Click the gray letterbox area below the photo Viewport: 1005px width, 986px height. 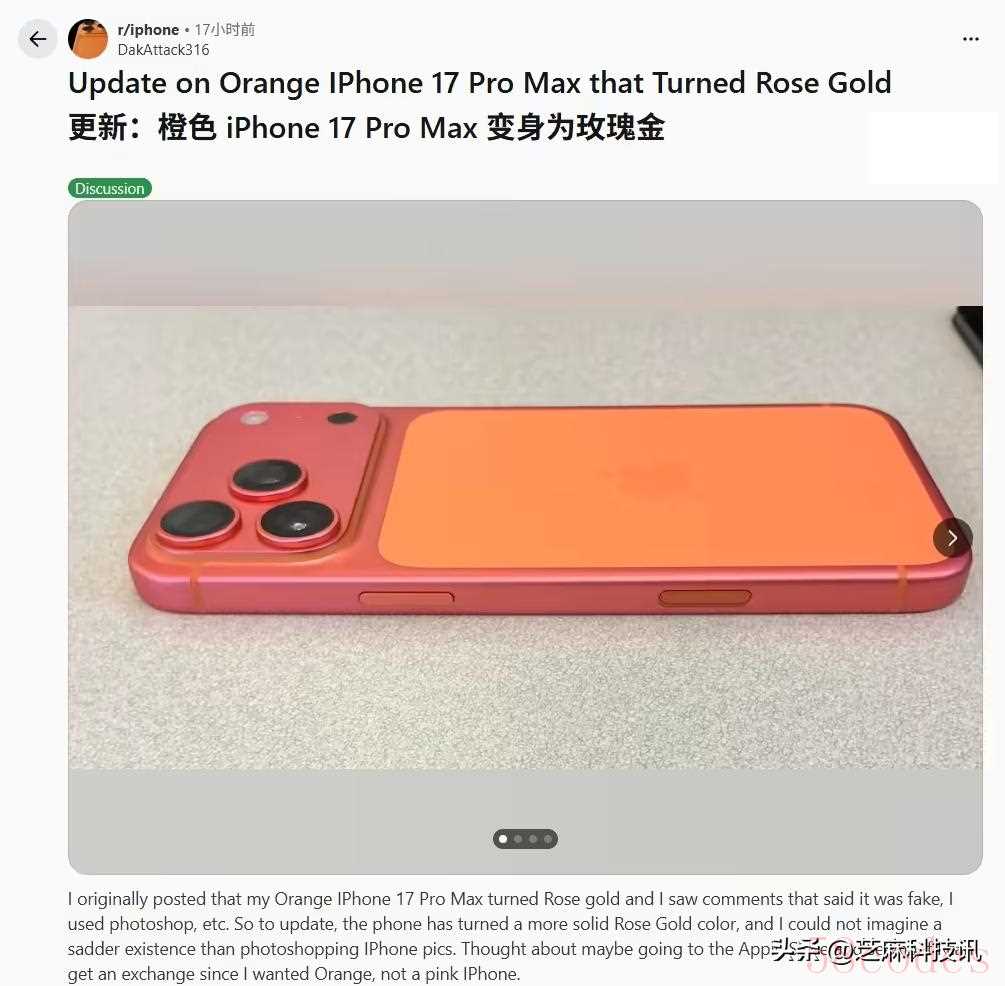[x=525, y=821]
